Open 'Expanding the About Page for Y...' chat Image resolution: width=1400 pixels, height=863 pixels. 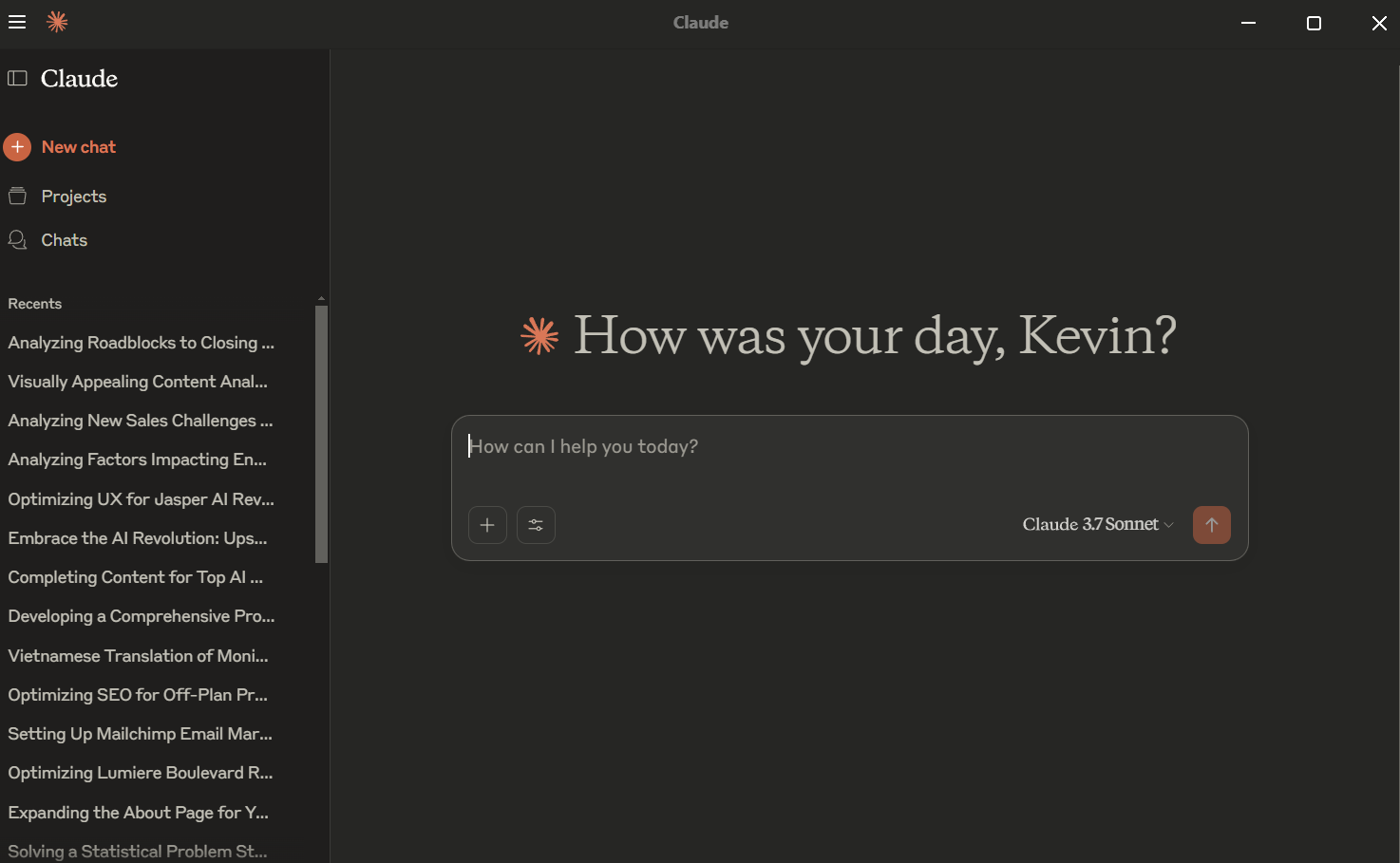pos(139,813)
